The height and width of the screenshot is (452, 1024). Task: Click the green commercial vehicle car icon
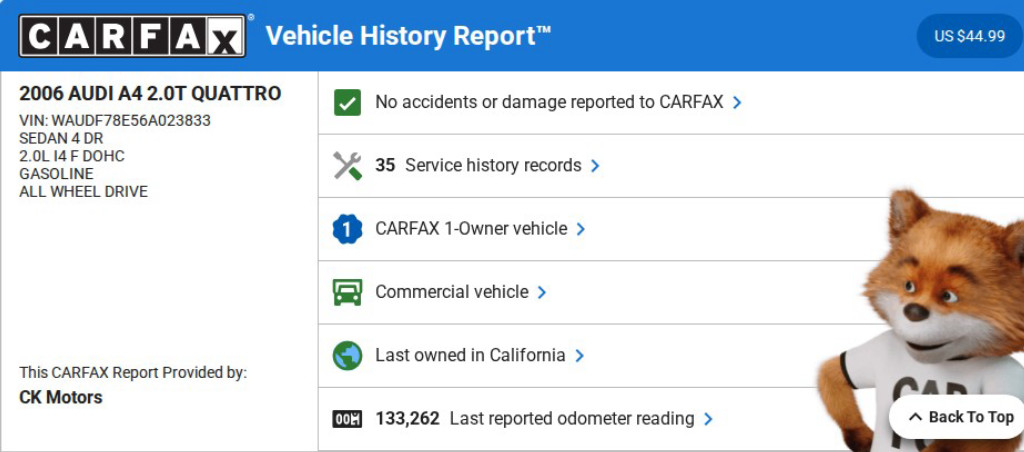347,292
